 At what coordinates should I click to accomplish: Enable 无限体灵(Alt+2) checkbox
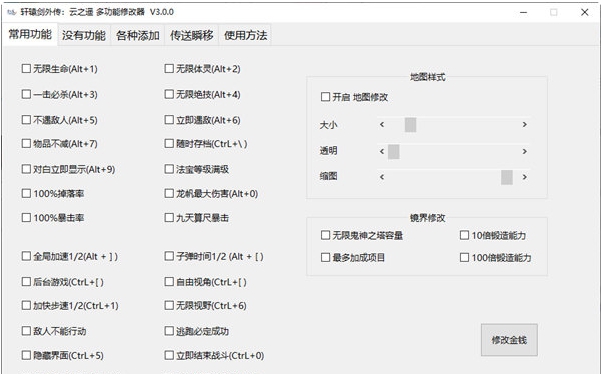(x=169, y=69)
